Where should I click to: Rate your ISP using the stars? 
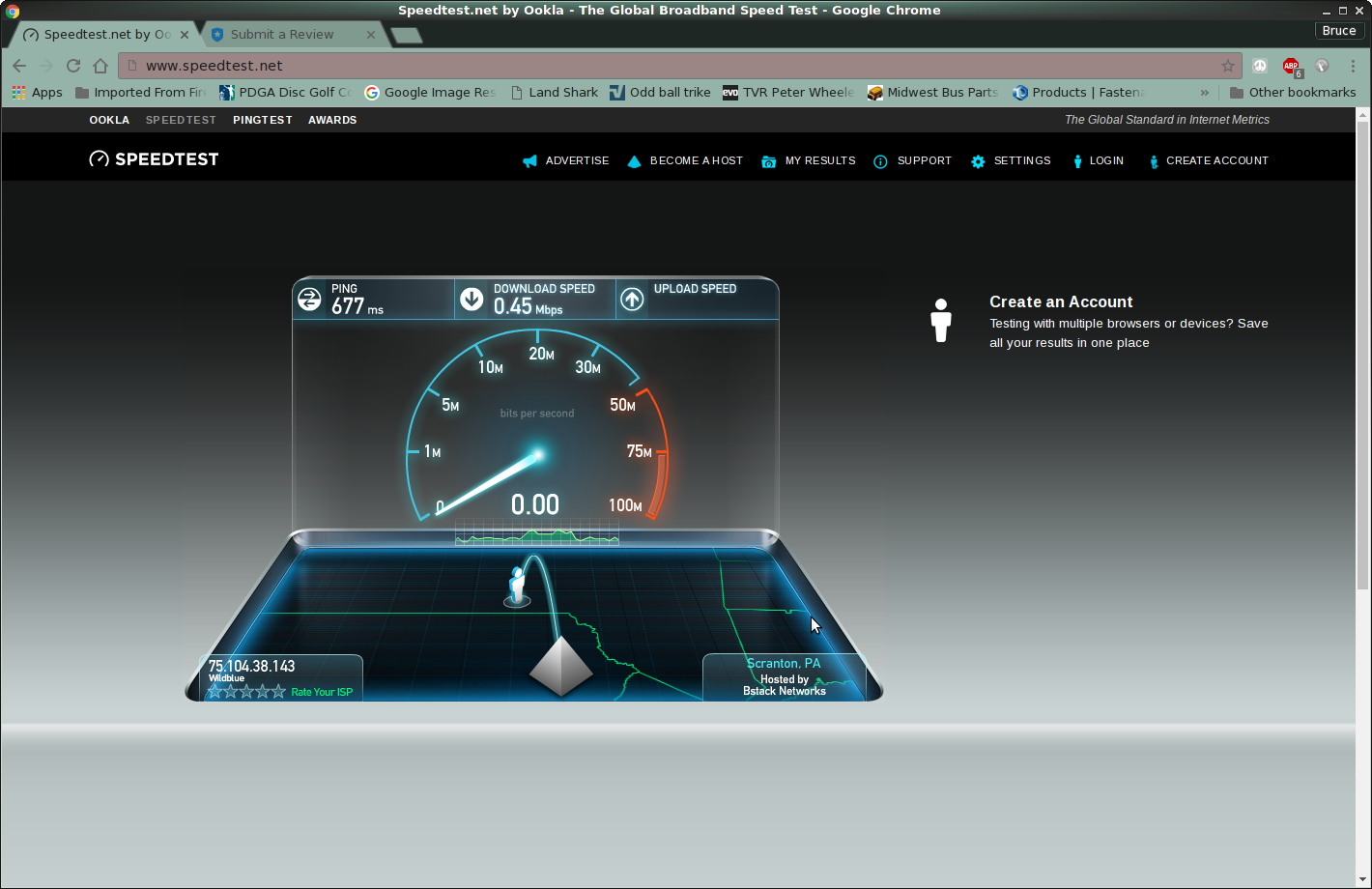coord(247,692)
